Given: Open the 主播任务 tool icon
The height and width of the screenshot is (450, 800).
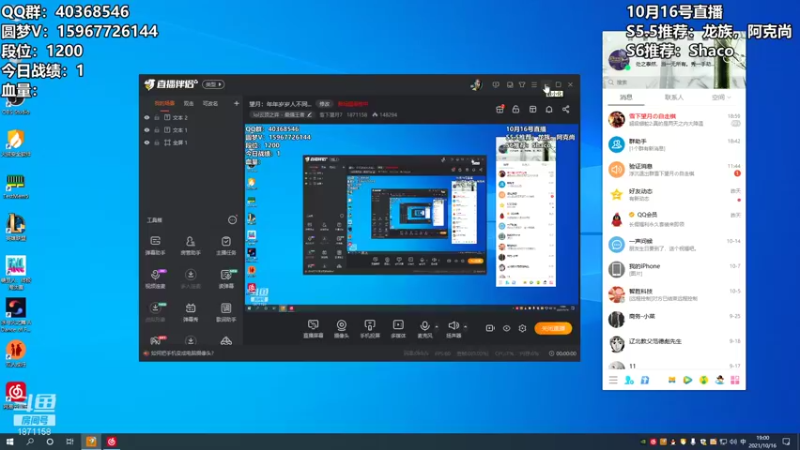Looking at the screenshot, I should pyautogui.click(x=226, y=244).
